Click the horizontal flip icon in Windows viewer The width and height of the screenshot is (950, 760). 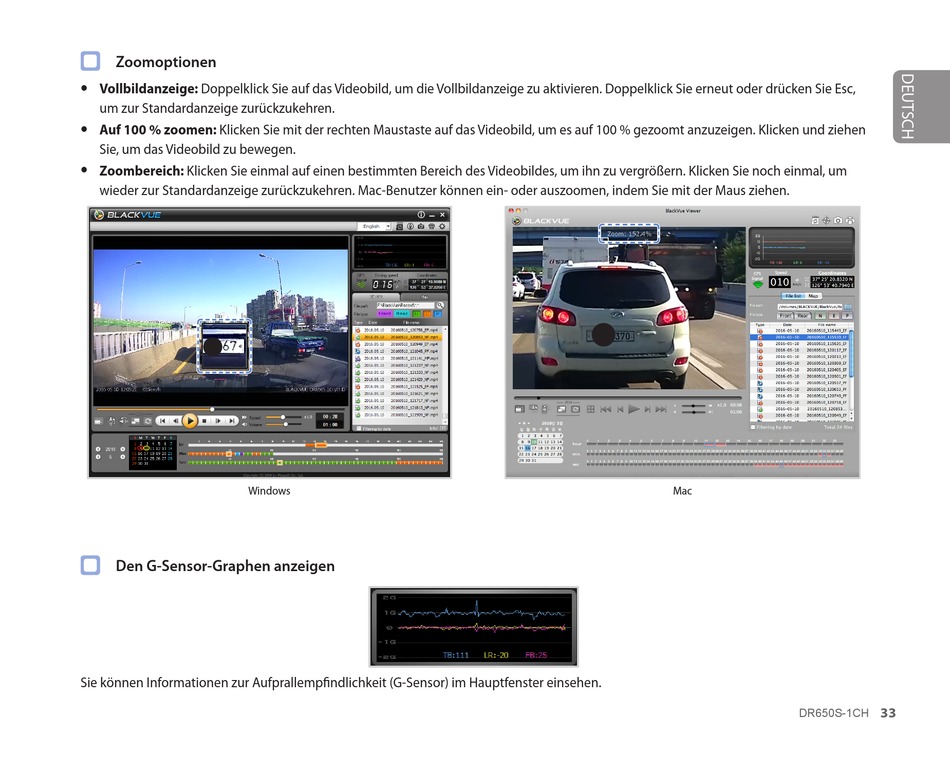click(124, 421)
